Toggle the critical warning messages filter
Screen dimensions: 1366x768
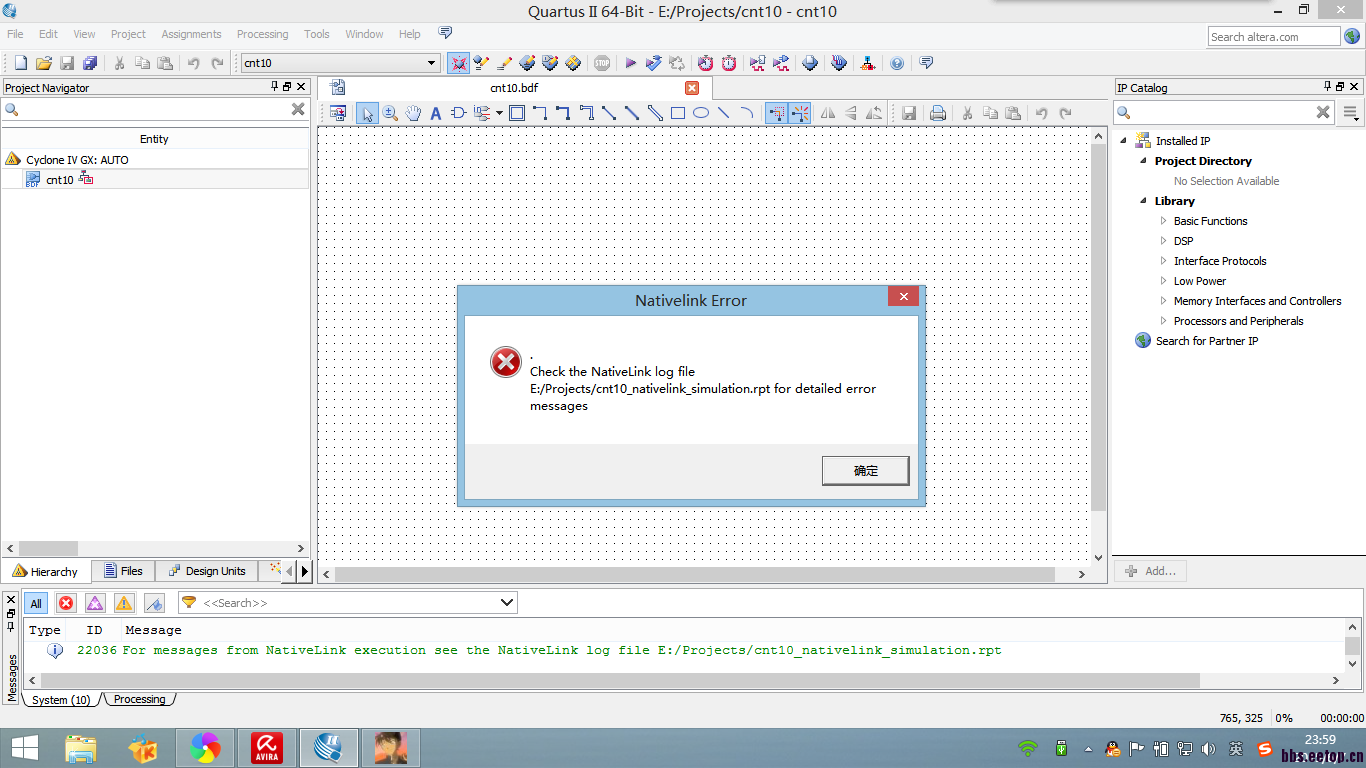coord(95,603)
